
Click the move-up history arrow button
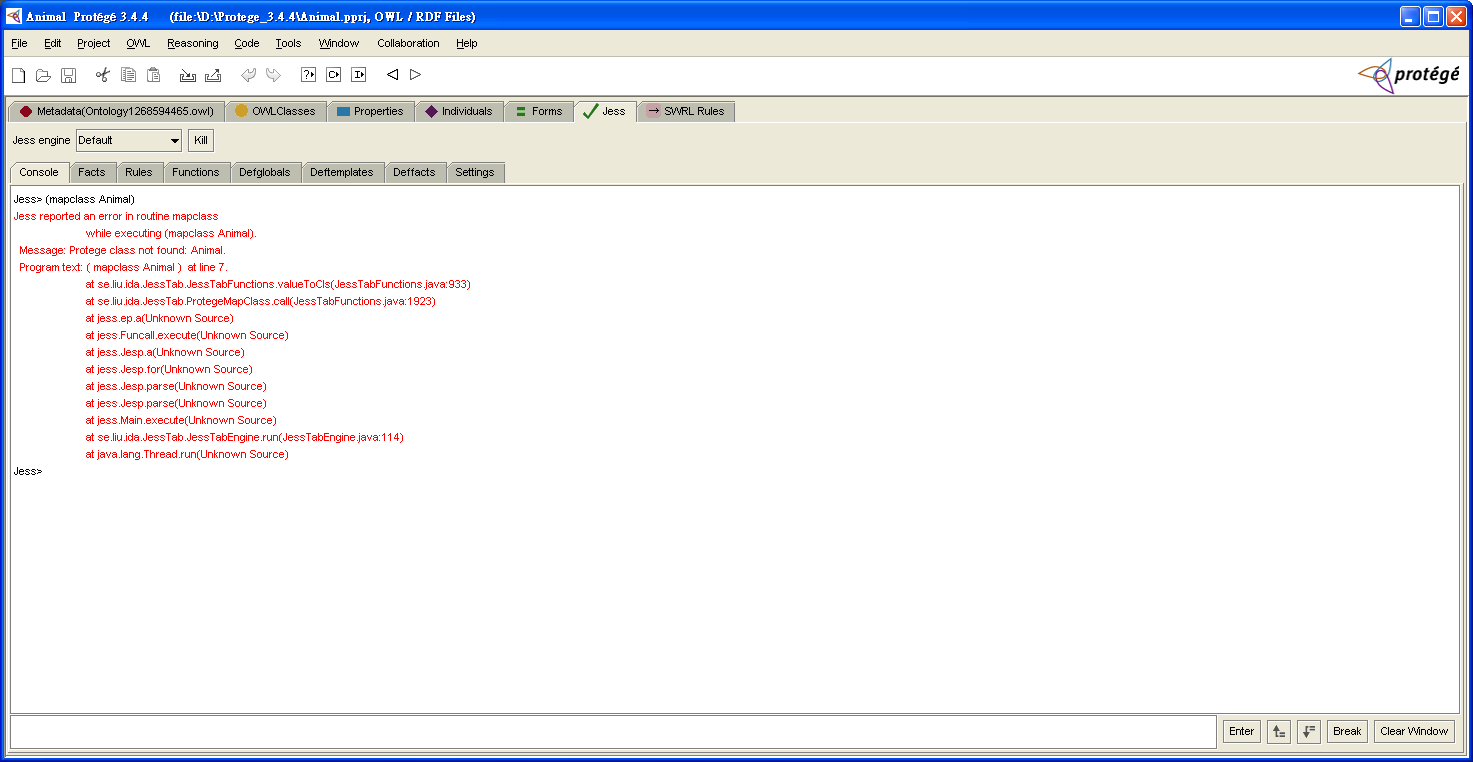1278,731
